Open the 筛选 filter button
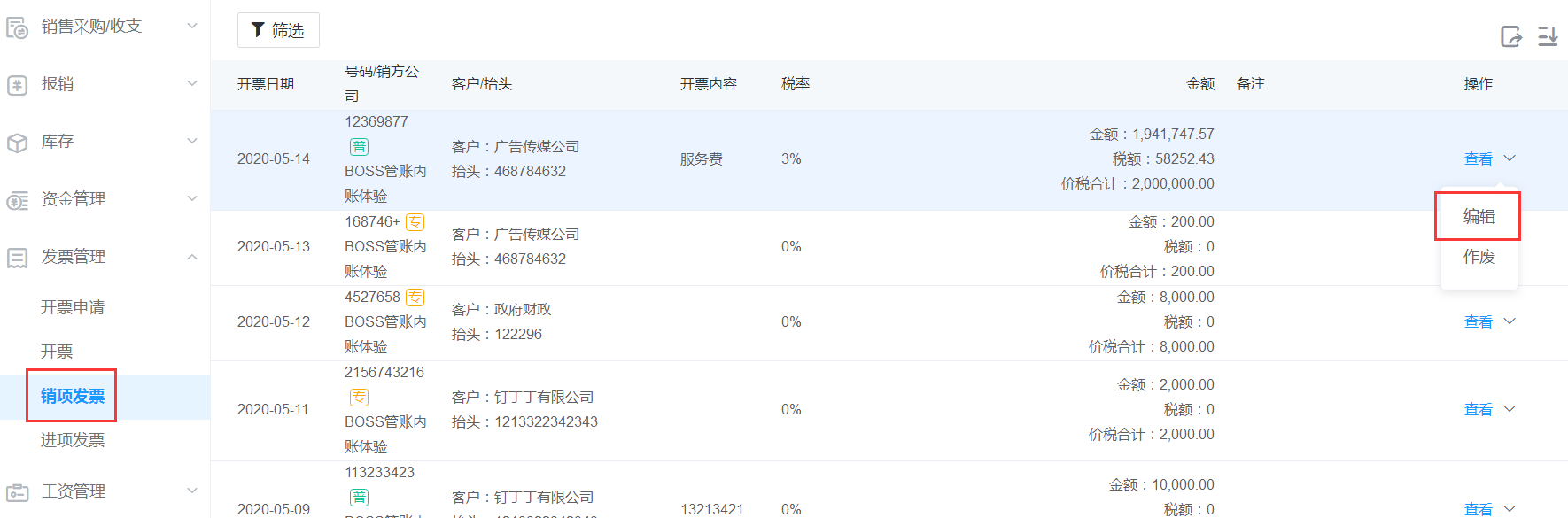 (278, 30)
